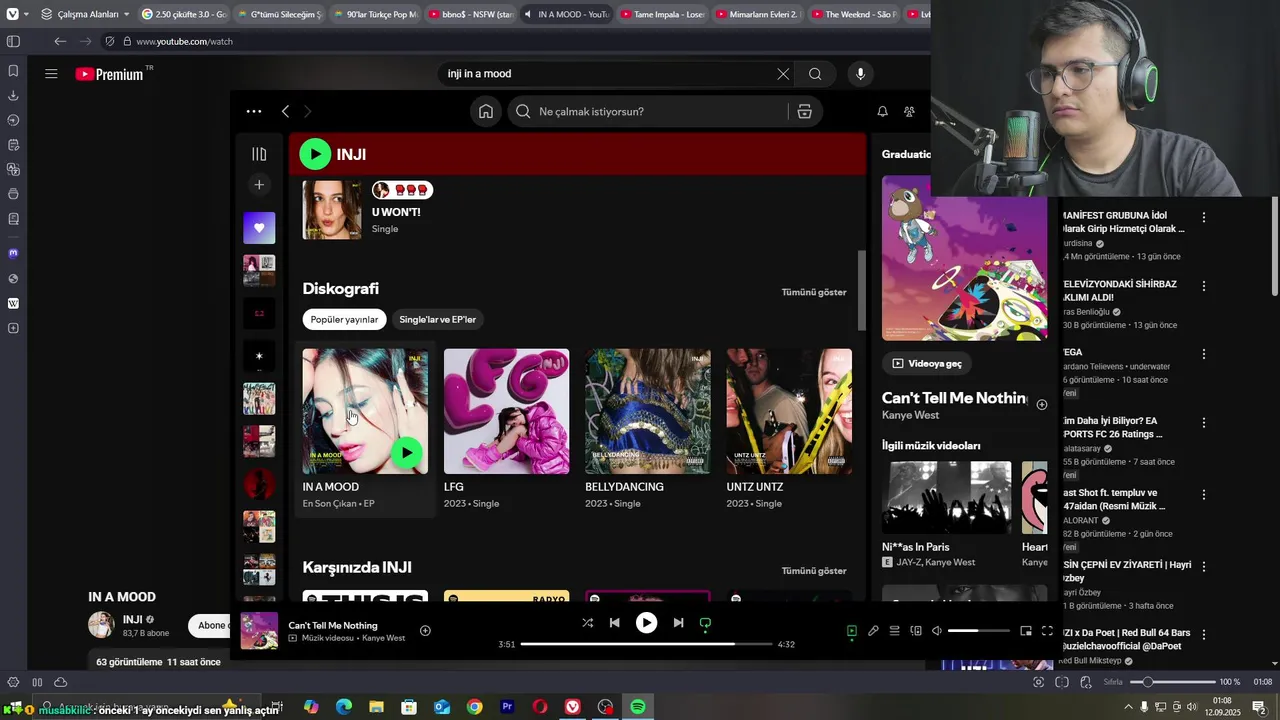Open Spotify home
Screen dimensions: 1280x720
pos(485,112)
